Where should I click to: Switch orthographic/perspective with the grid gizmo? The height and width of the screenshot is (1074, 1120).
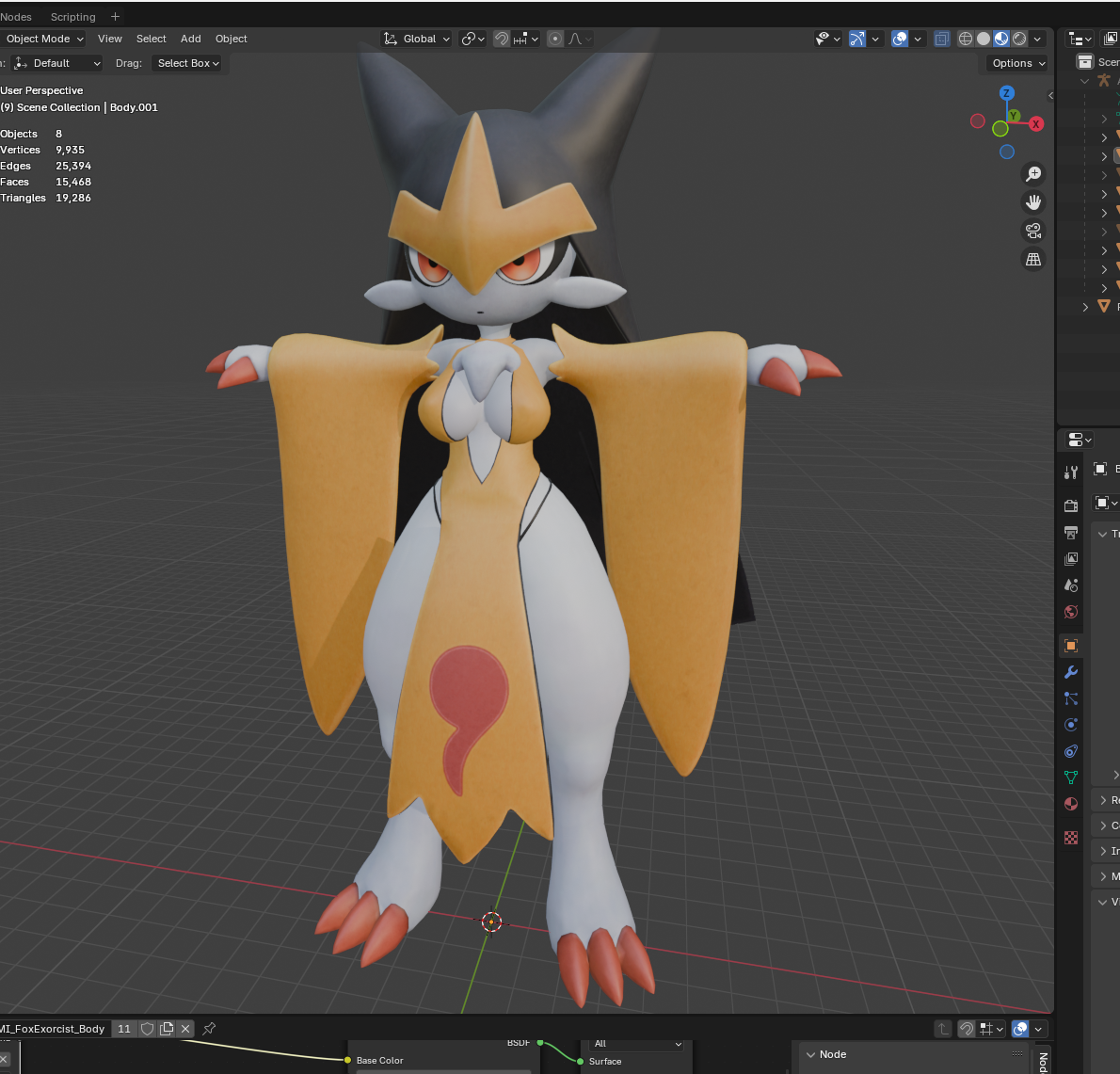click(1032, 260)
